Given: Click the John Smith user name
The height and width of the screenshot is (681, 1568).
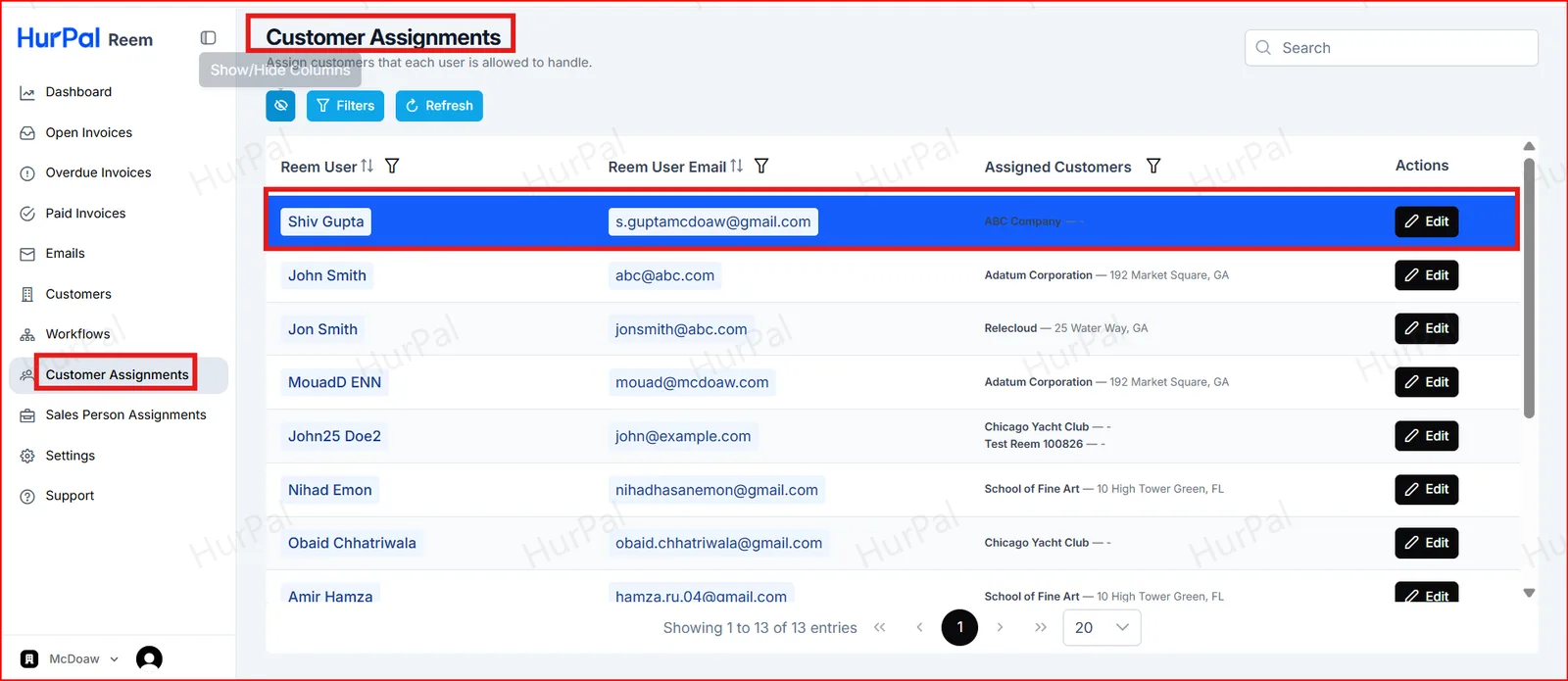Looking at the screenshot, I should tap(326, 275).
